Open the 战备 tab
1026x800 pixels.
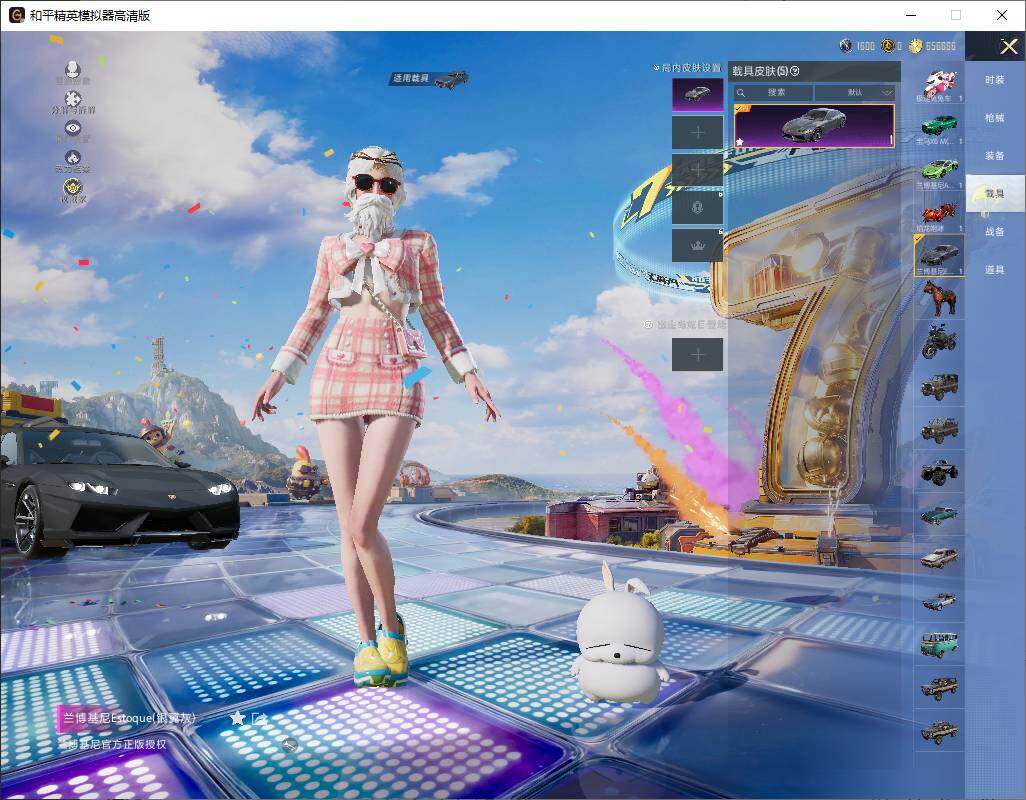995,232
